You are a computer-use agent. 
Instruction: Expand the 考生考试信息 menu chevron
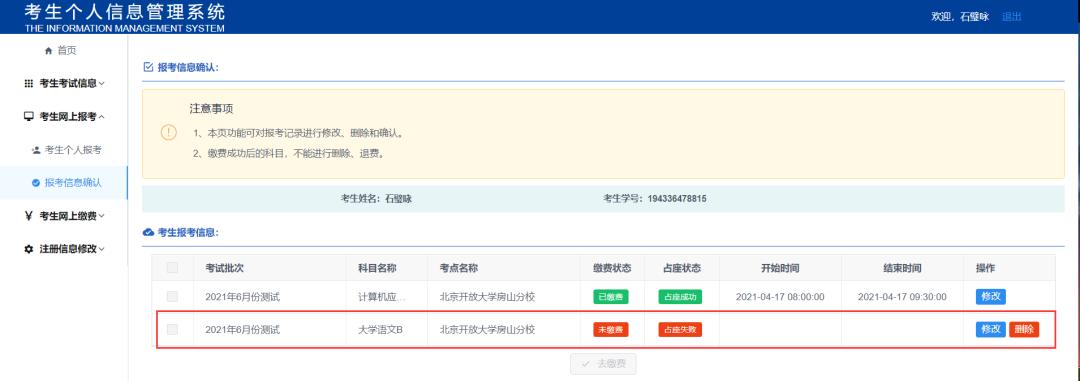102,83
